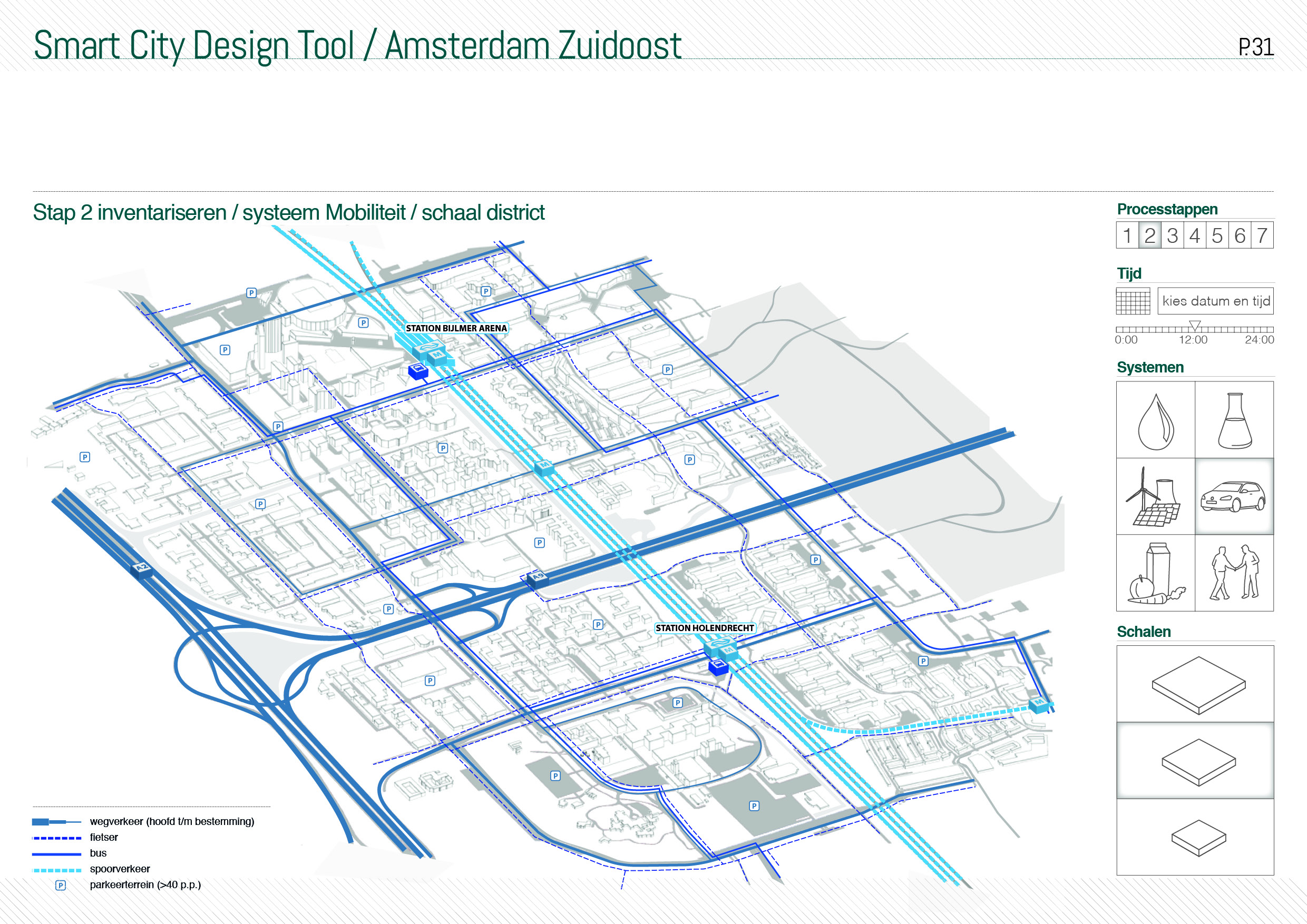The height and width of the screenshot is (924, 1307).
Task: Select process step 4
Action: click(1195, 235)
